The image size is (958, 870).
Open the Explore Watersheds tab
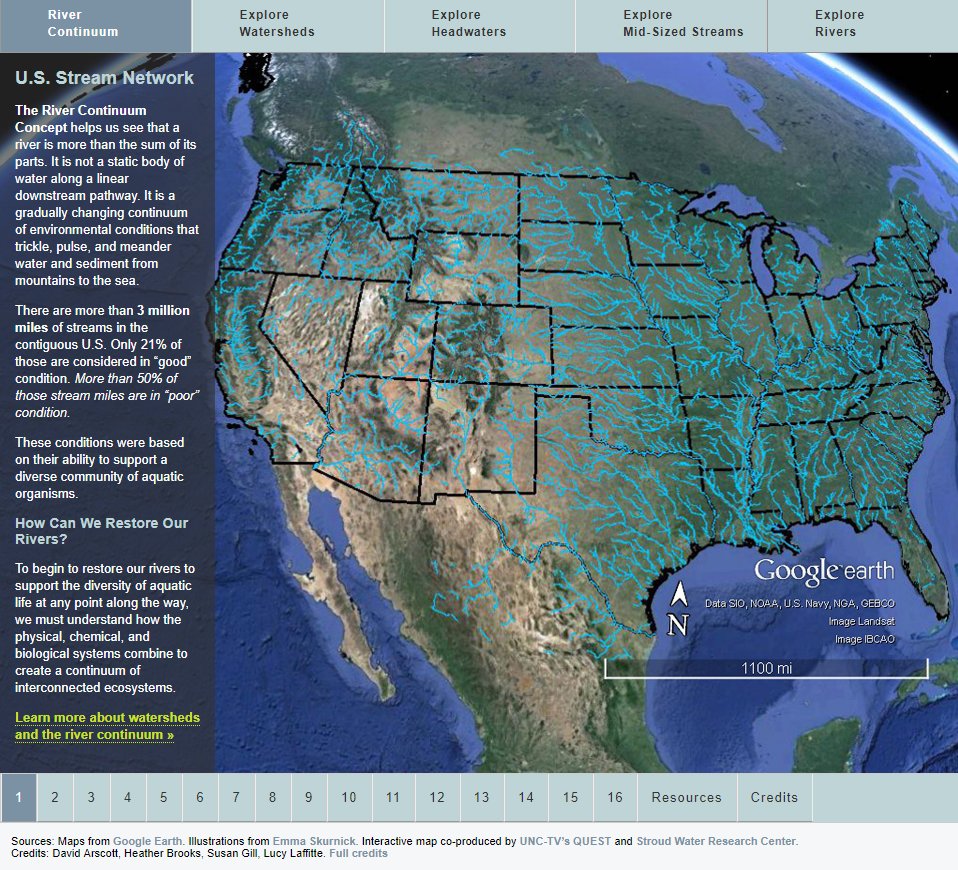tap(288, 26)
